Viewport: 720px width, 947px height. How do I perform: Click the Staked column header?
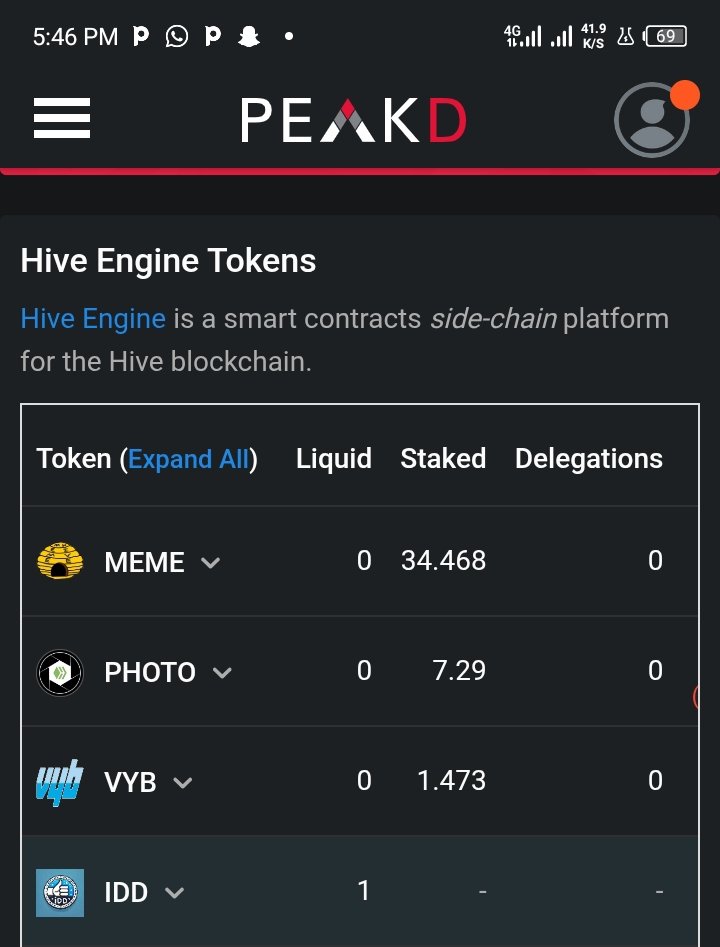point(443,458)
